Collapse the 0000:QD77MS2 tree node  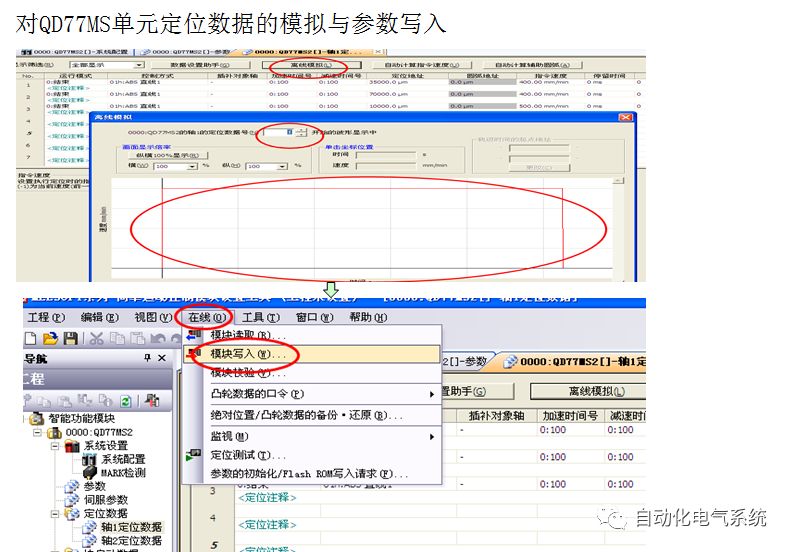(x=39, y=433)
